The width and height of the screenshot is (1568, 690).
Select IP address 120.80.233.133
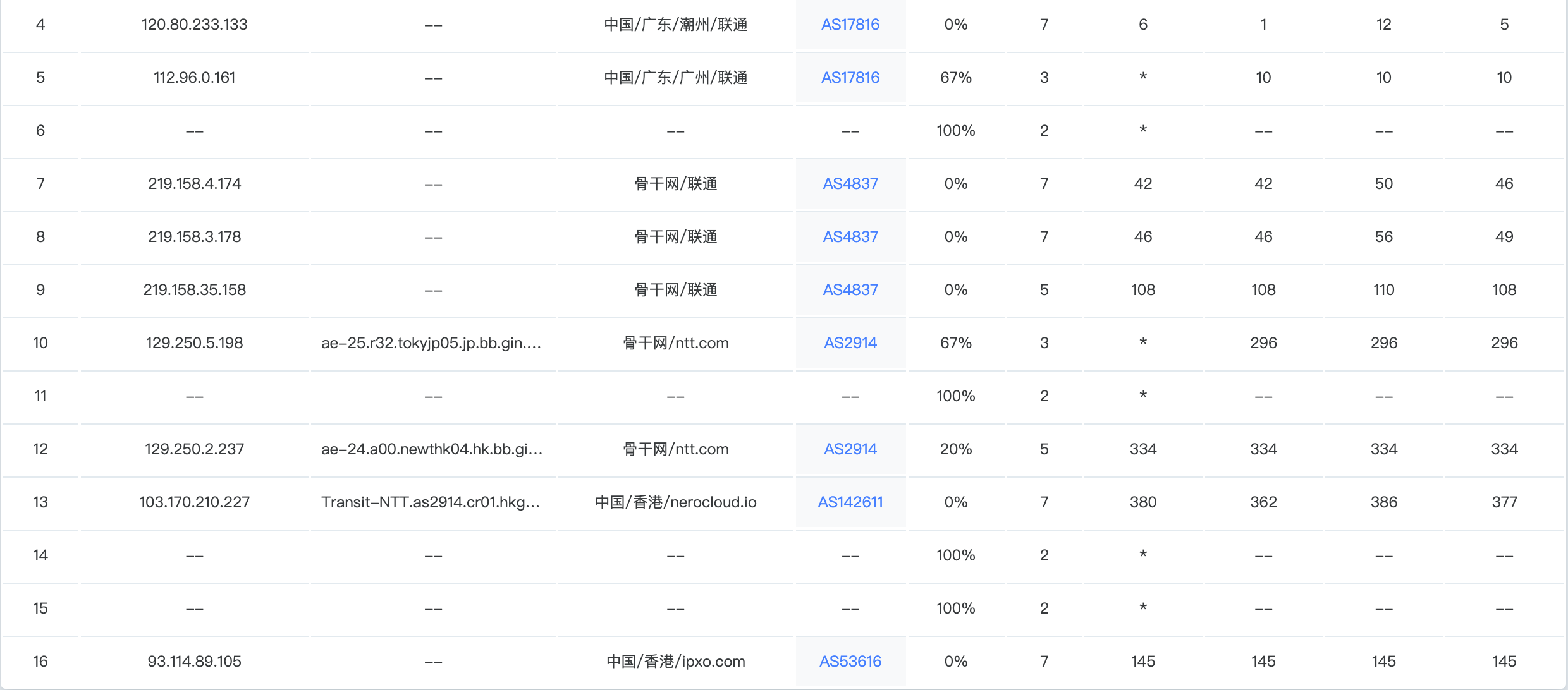pyautogui.click(x=194, y=25)
